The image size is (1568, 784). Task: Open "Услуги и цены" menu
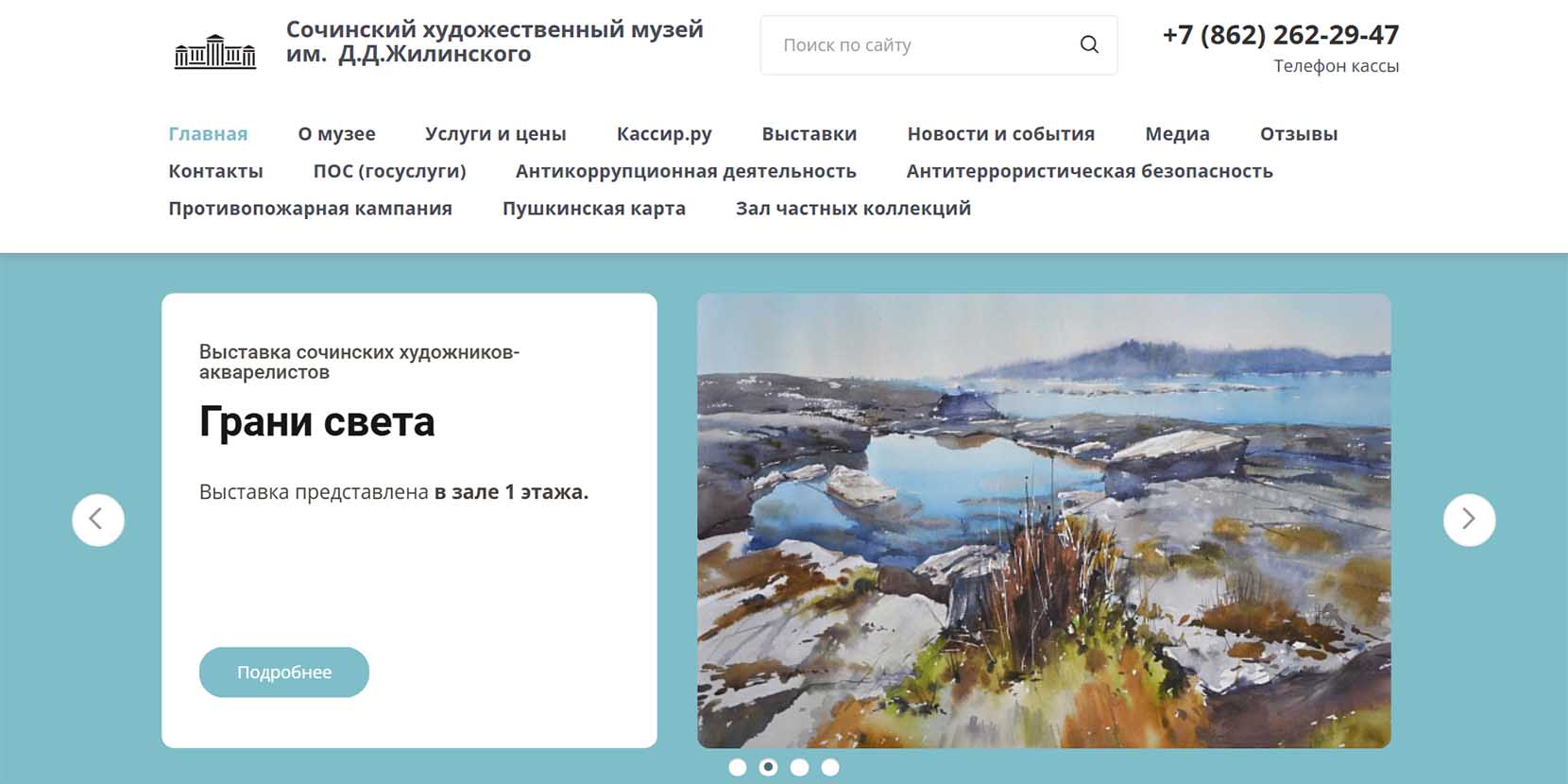[x=496, y=134]
